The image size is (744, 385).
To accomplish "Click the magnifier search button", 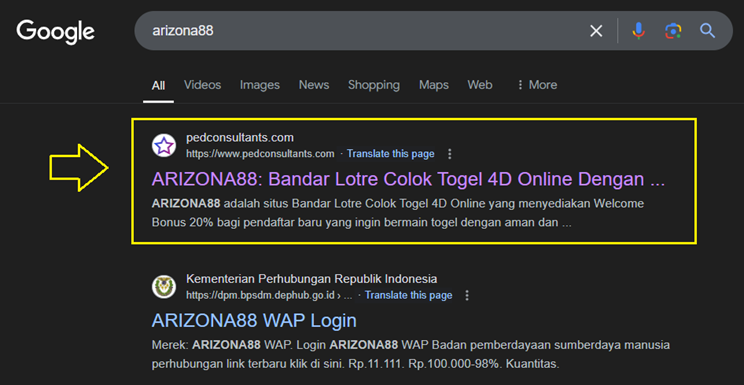I will point(707,31).
